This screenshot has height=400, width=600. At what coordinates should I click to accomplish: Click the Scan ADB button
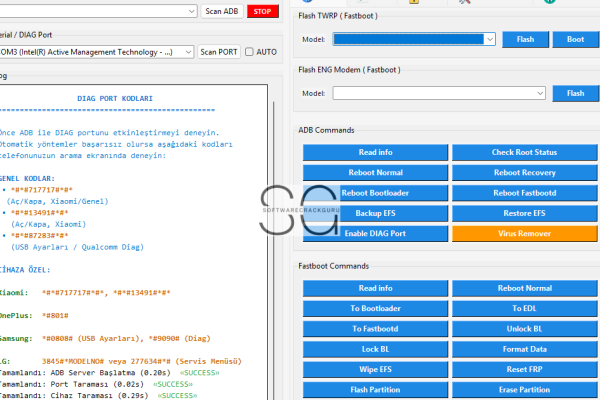pos(222,11)
